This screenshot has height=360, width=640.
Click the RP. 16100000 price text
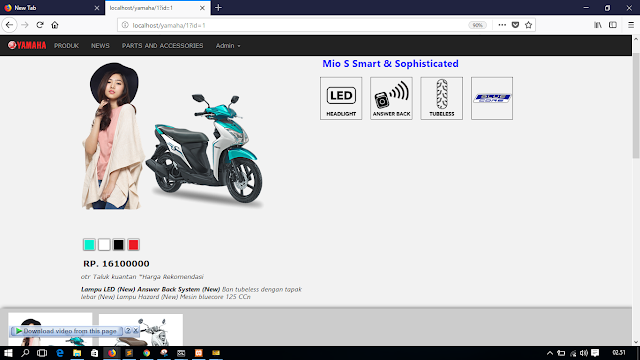[x=116, y=264]
